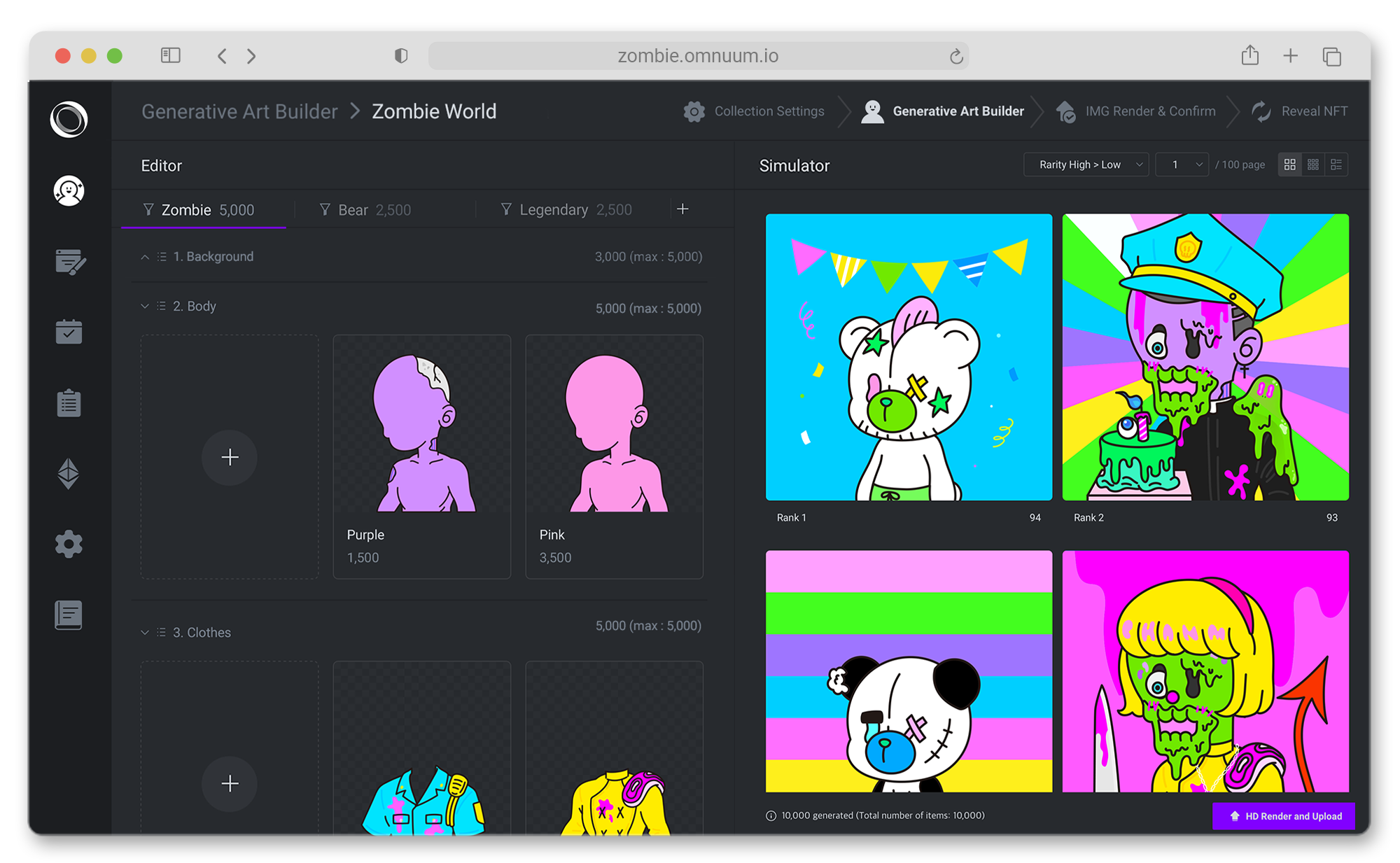The width and height of the screenshot is (1400, 863).
Task: Expand the 1. Background layer chevron
Action: (145, 257)
